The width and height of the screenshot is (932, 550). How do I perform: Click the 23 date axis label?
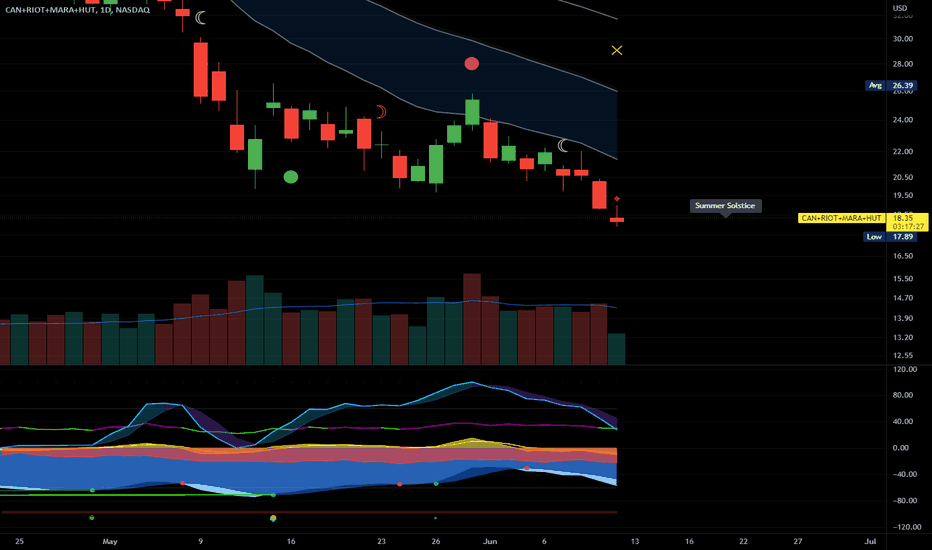pyautogui.click(x=381, y=542)
